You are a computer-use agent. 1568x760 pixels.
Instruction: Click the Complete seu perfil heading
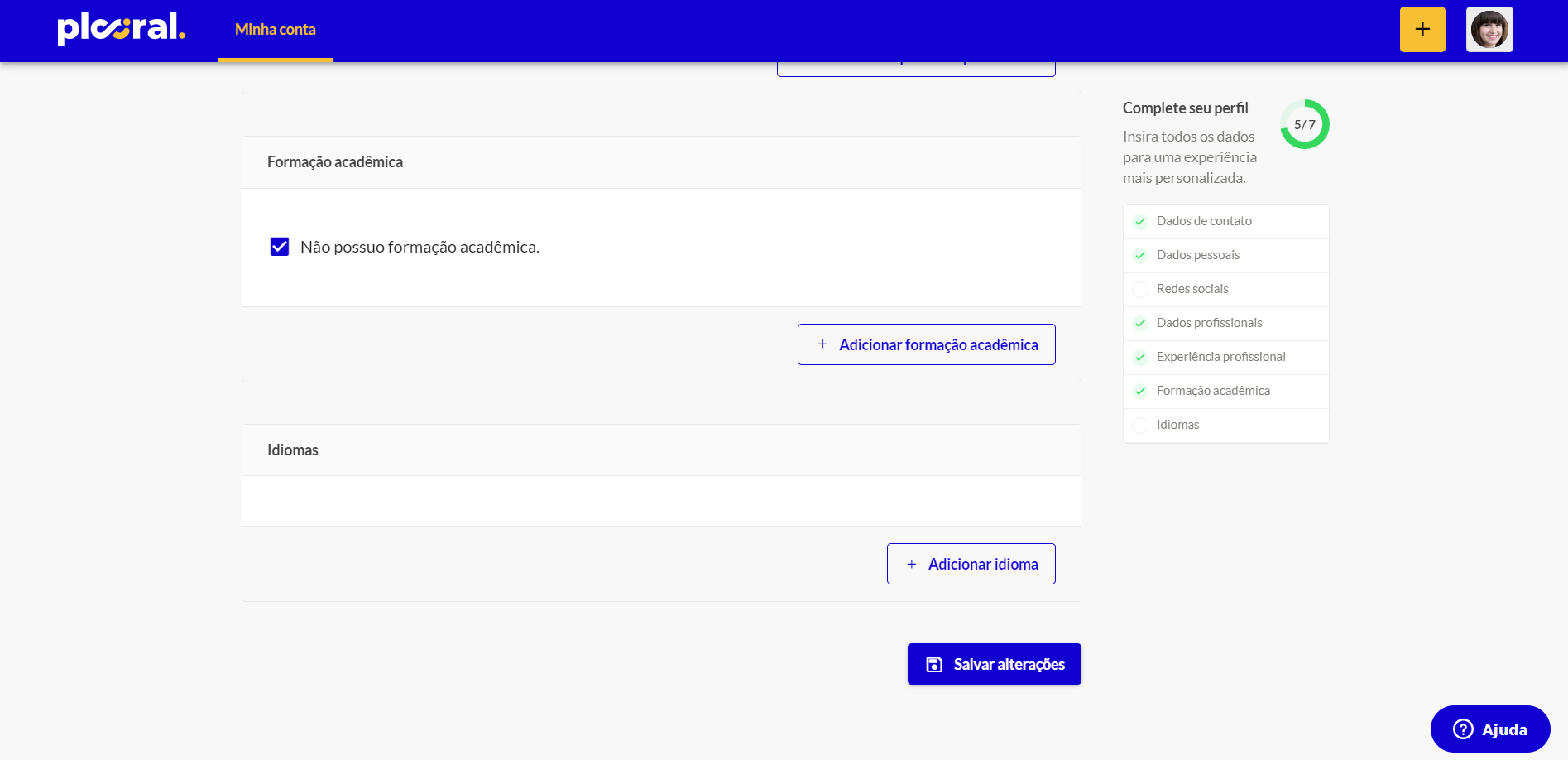click(1185, 108)
